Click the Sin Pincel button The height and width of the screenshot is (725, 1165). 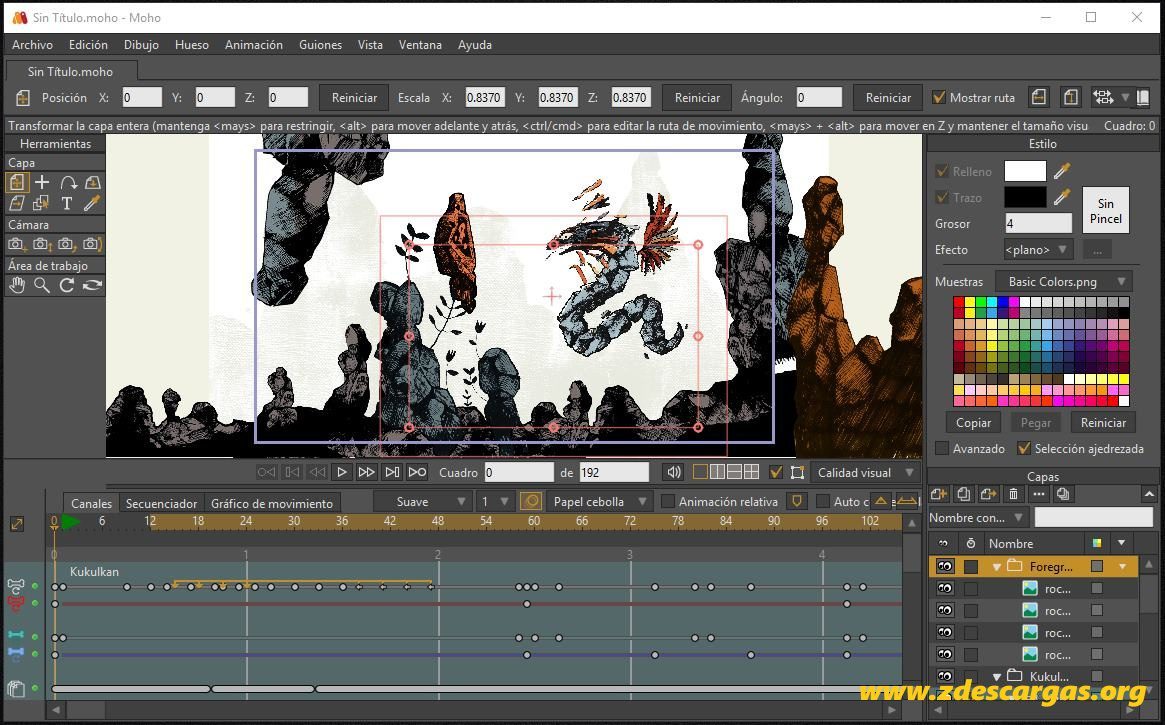[1106, 210]
